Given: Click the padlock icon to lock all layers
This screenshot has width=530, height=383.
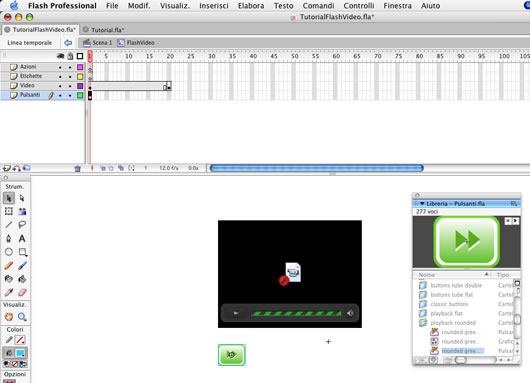Looking at the screenshot, I should (70, 56).
